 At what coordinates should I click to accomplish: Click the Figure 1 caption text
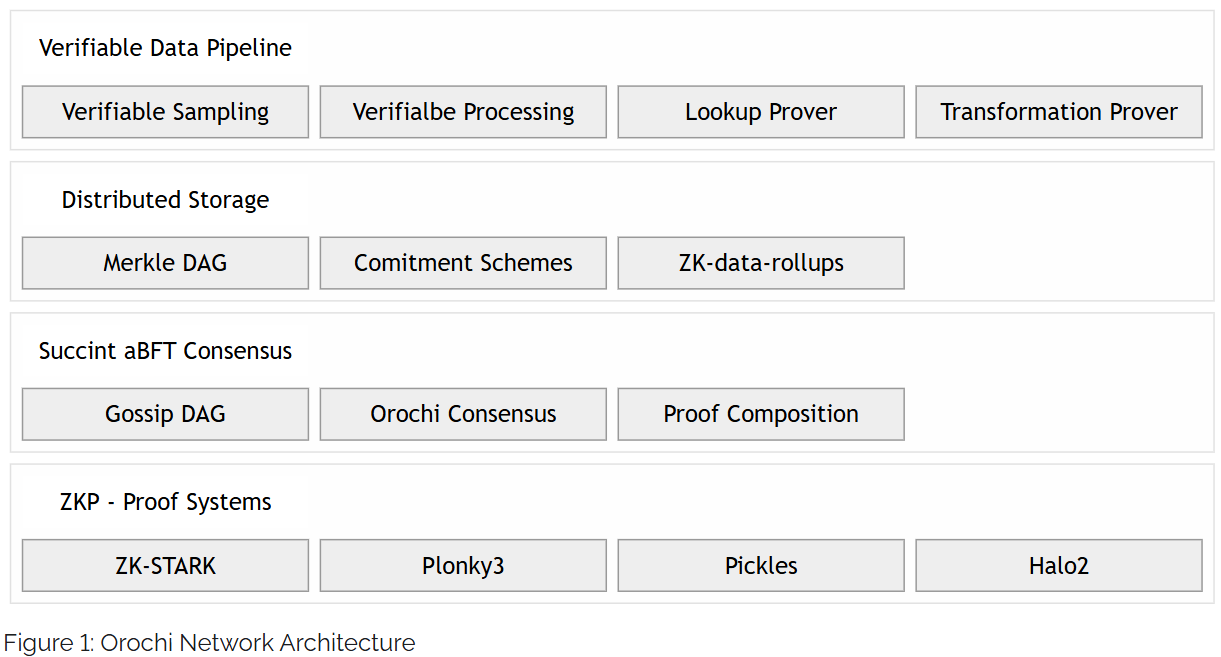pos(209,642)
